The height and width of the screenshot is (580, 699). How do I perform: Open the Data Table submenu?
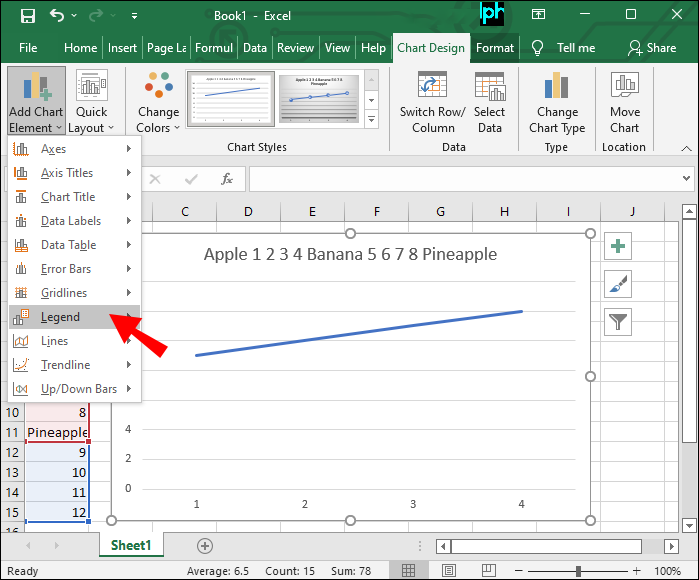coord(74,245)
